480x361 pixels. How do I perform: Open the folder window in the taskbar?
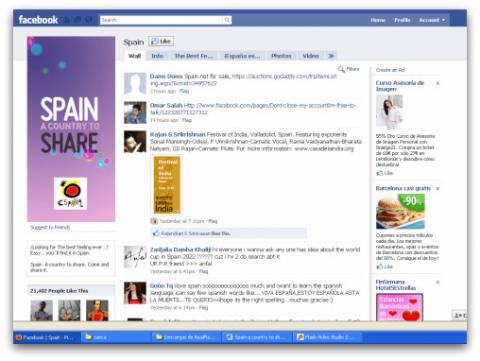click(x=115, y=337)
